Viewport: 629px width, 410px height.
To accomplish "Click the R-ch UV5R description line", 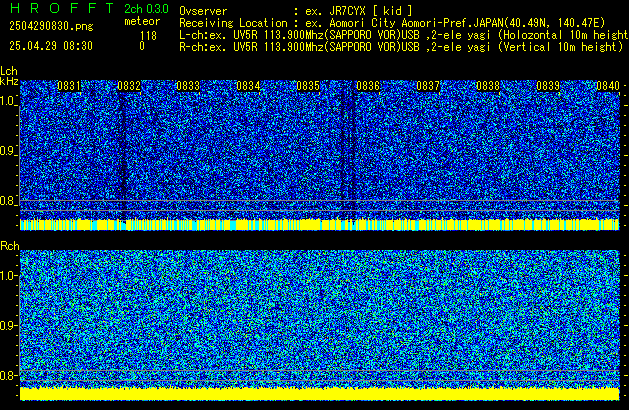I will pos(401,47).
